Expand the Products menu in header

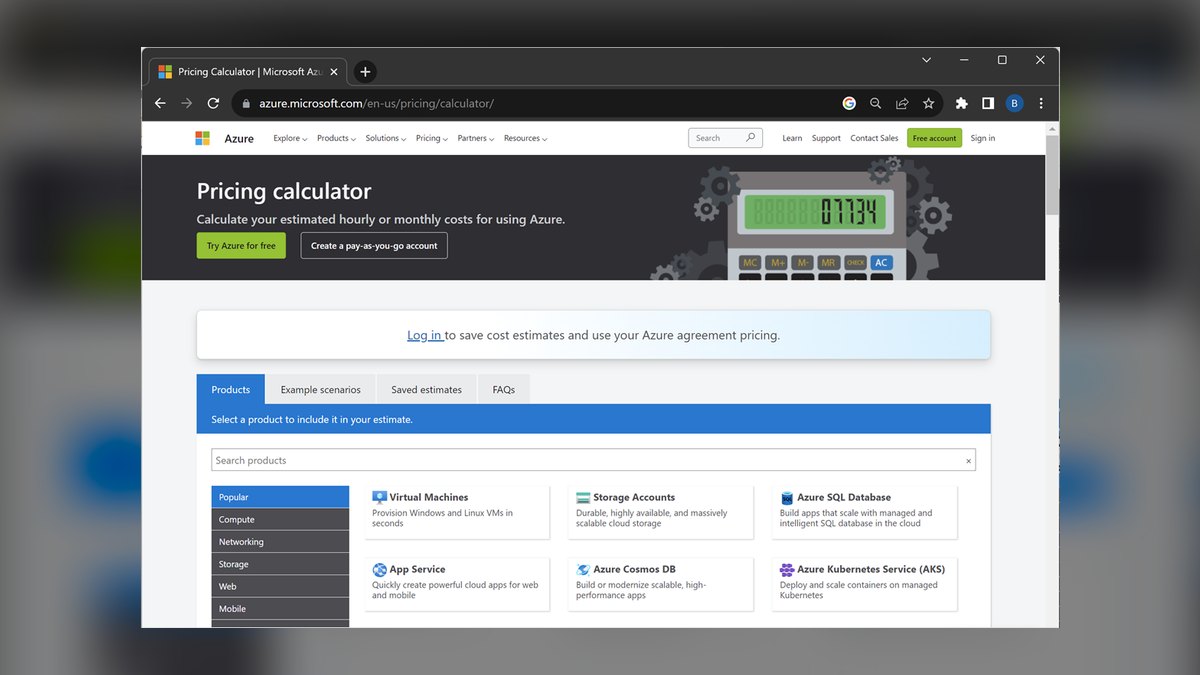(336, 138)
